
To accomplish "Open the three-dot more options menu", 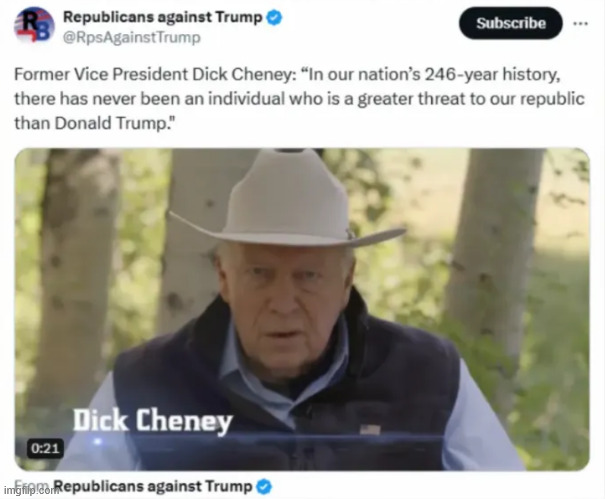I will [581, 24].
